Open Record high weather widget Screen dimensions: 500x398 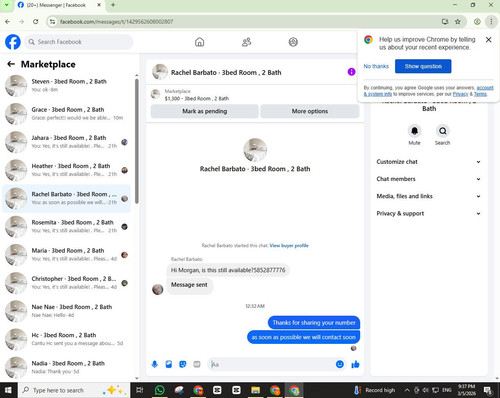coord(375,390)
